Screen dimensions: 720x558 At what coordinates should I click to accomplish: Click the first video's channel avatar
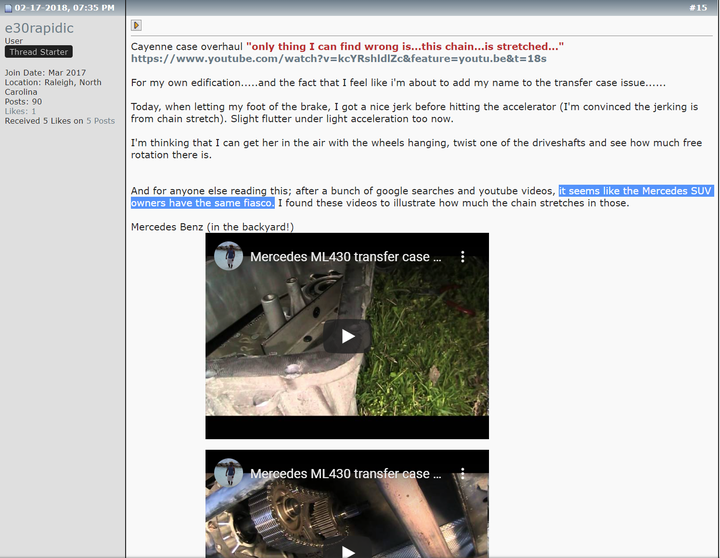pos(228,255)
